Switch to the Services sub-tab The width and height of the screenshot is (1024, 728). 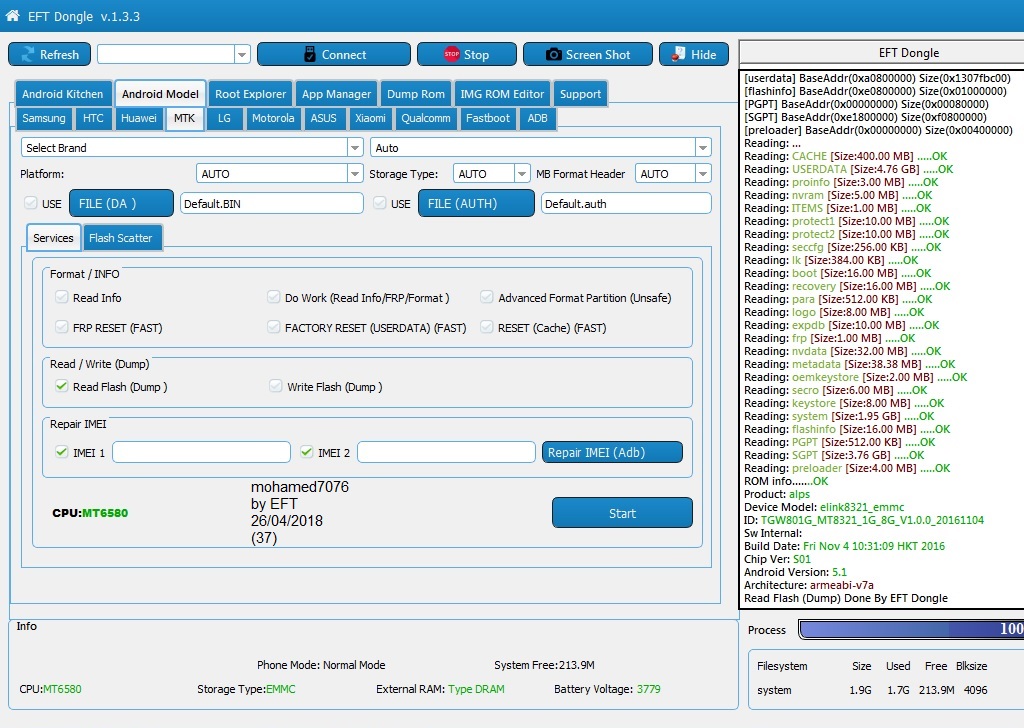point(54,238)
